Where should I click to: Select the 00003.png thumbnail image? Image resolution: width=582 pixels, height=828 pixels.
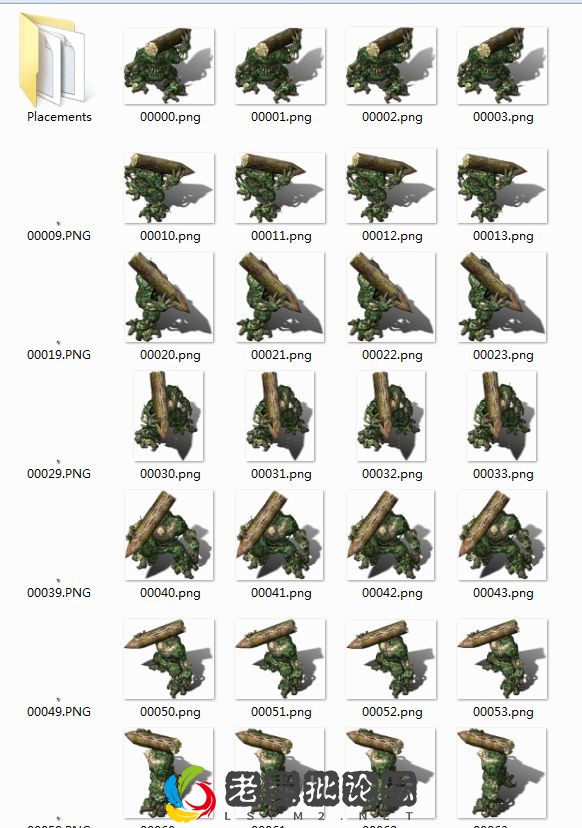click(502, 66)
